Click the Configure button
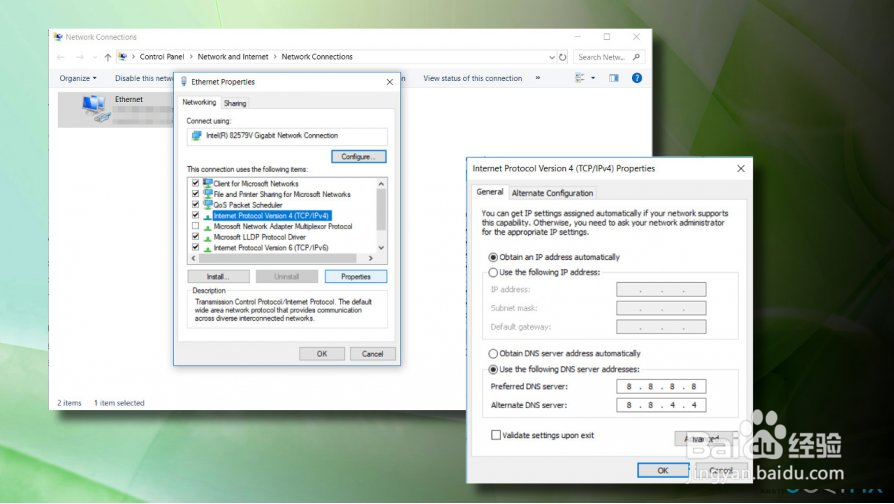Image resolution: width=894 pixels, height=504 pixels. pyautogui.click(x=359, y=157)
